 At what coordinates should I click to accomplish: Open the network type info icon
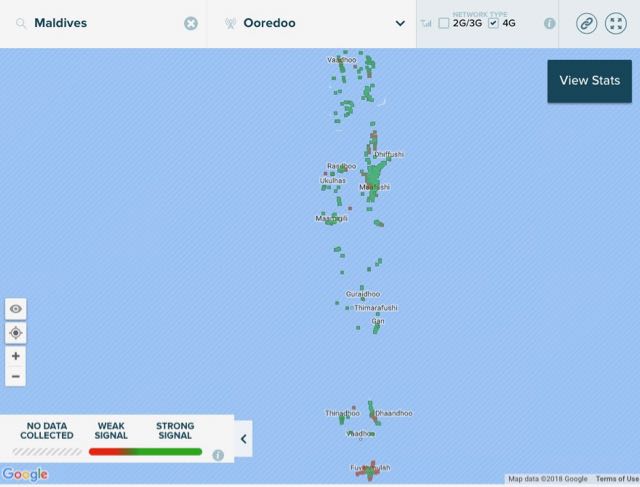[550, 23]
